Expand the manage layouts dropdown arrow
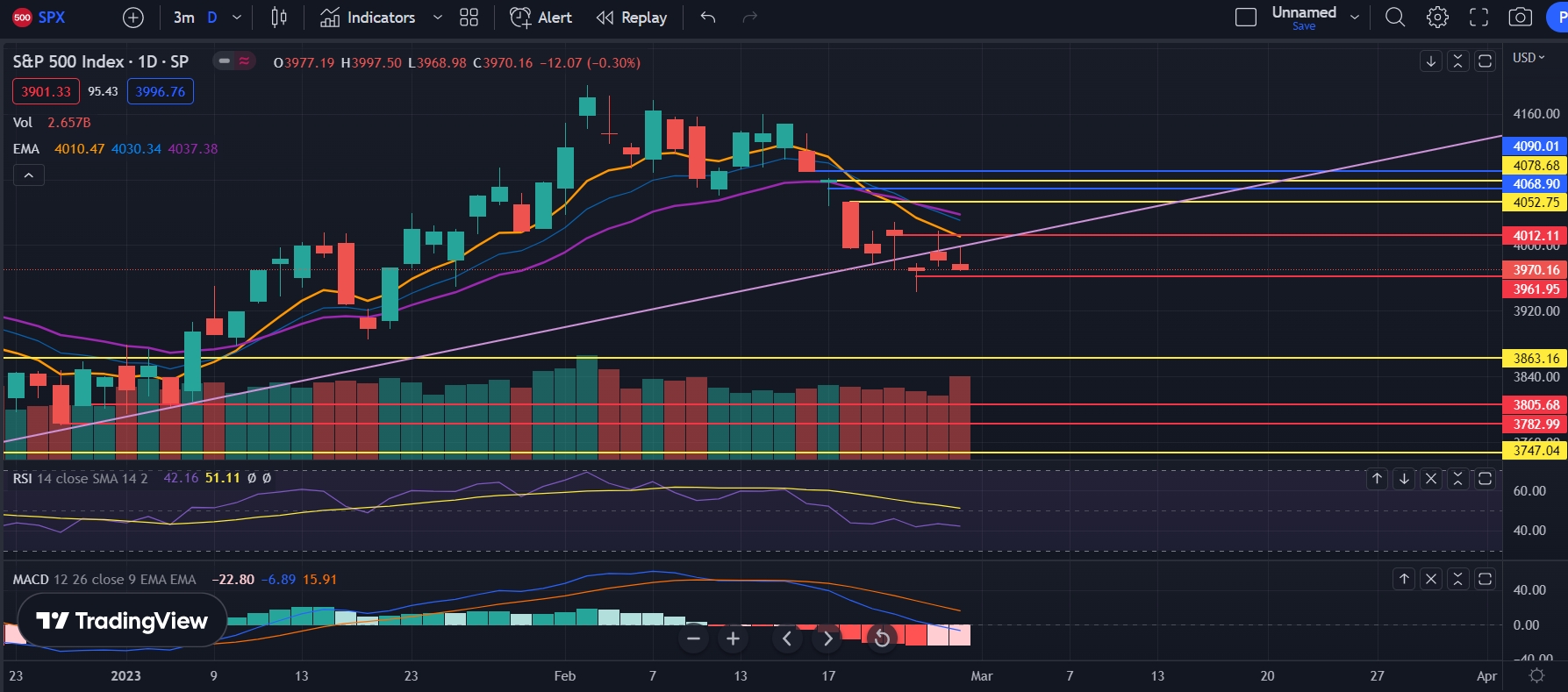The height and width of the screenshot is (692, 1568). [x=1355, y=18]
